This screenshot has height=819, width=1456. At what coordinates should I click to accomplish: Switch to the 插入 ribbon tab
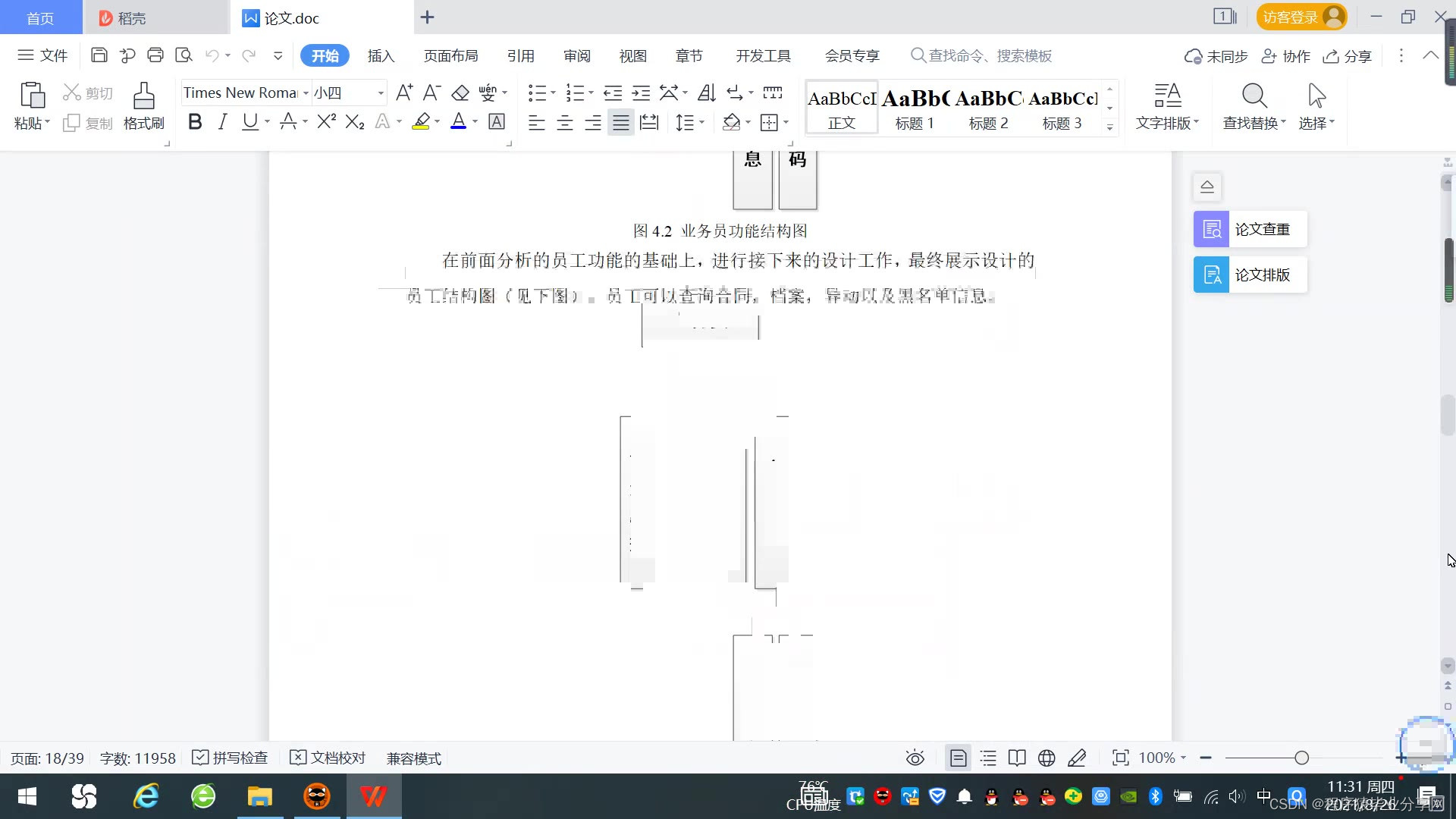381,56
